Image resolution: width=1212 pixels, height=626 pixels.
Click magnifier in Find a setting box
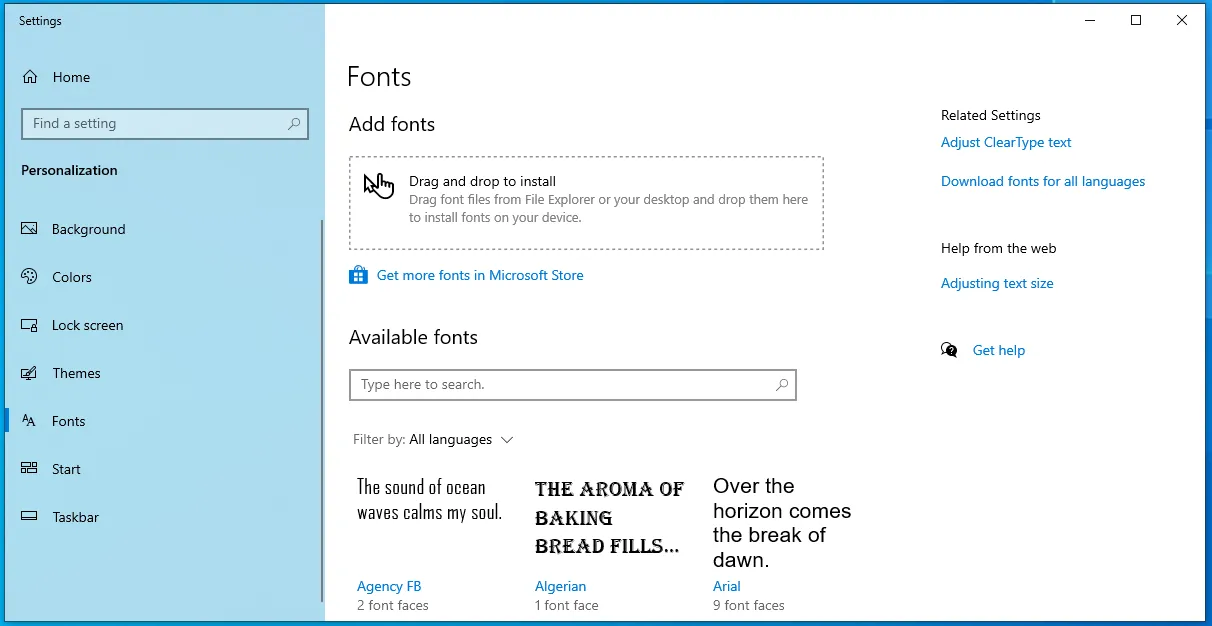[294, 124]
